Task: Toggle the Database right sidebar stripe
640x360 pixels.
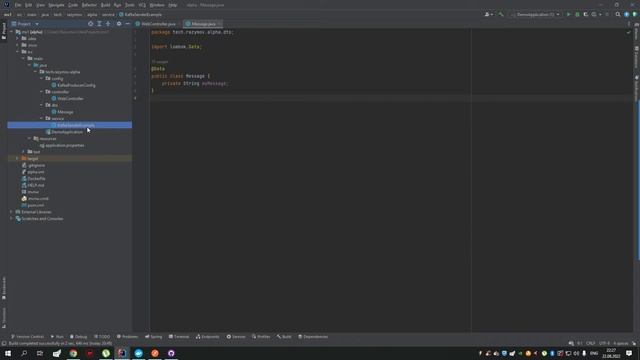Action: pos(636,57)
